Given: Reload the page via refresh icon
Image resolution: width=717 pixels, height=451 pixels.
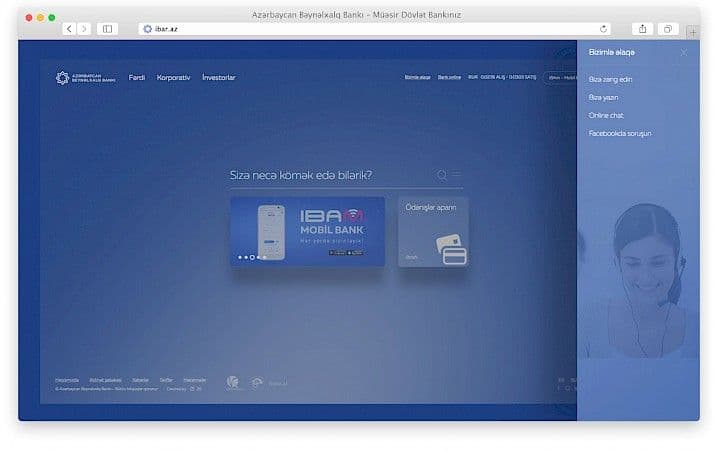Looking at the screenshot, I should (603, 29).
